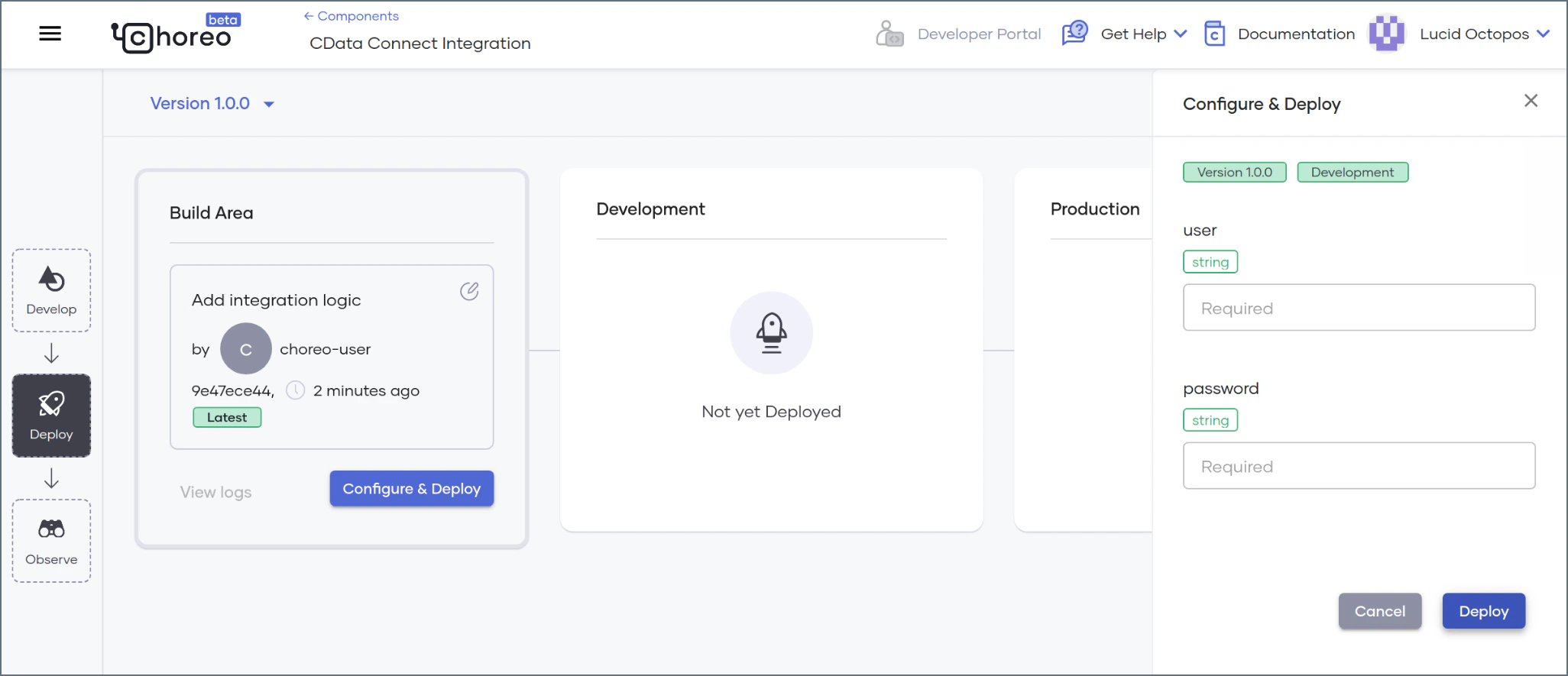Click the string tag under user
The height and width of the screenshot is (676, 1568).
click(1210, 262)
